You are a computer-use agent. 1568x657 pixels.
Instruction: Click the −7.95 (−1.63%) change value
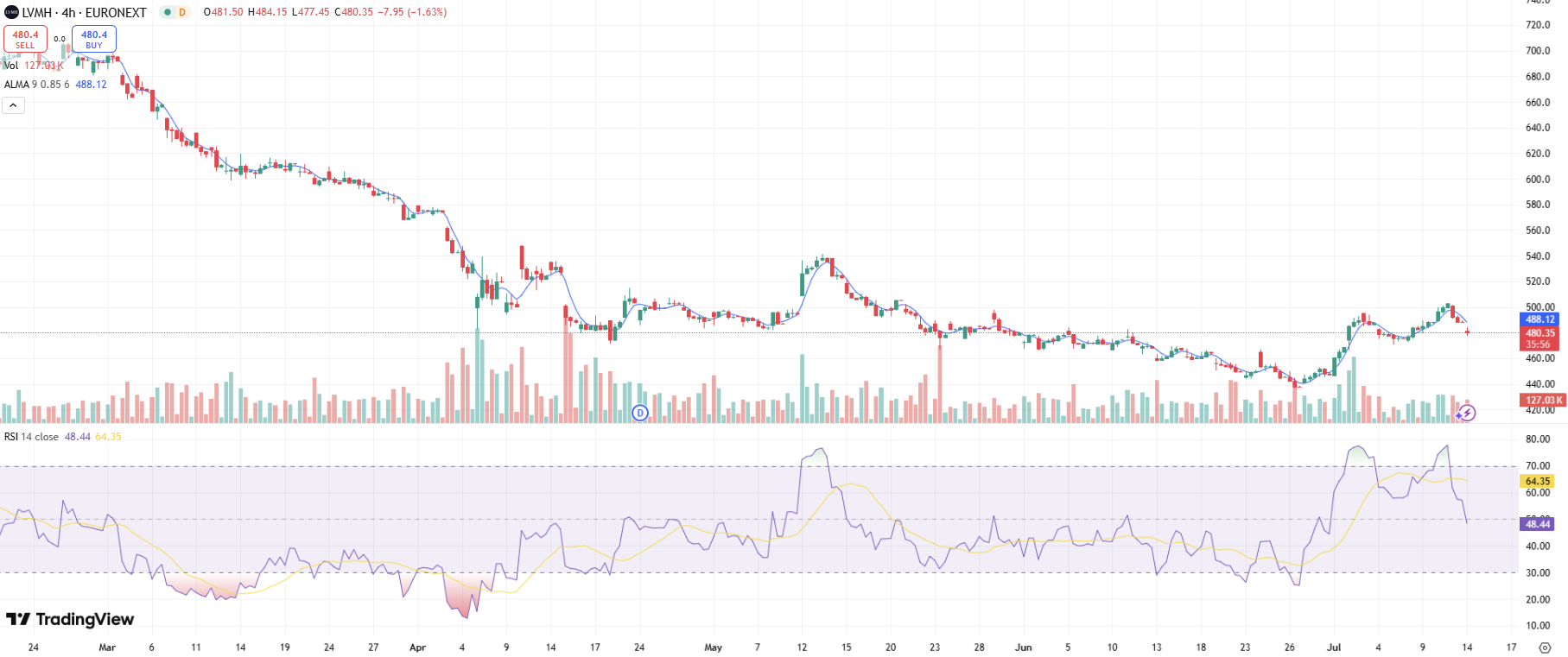(412, 12)
